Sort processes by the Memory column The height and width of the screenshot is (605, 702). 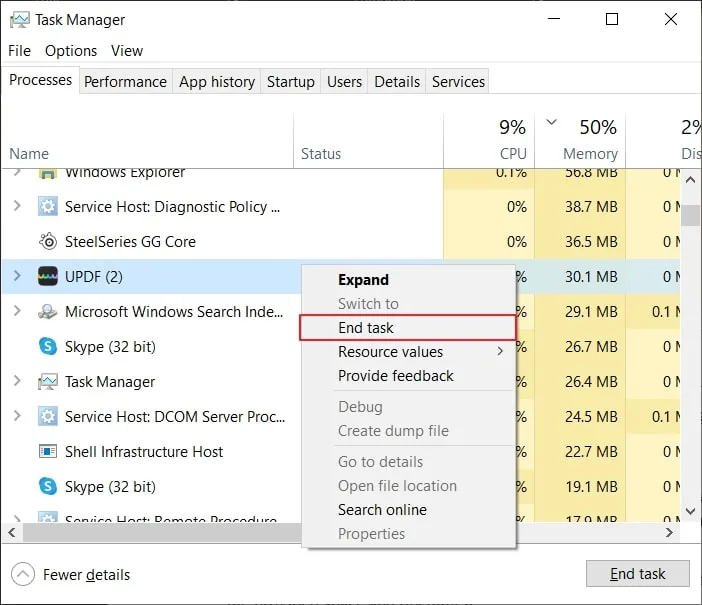point(589,153)
